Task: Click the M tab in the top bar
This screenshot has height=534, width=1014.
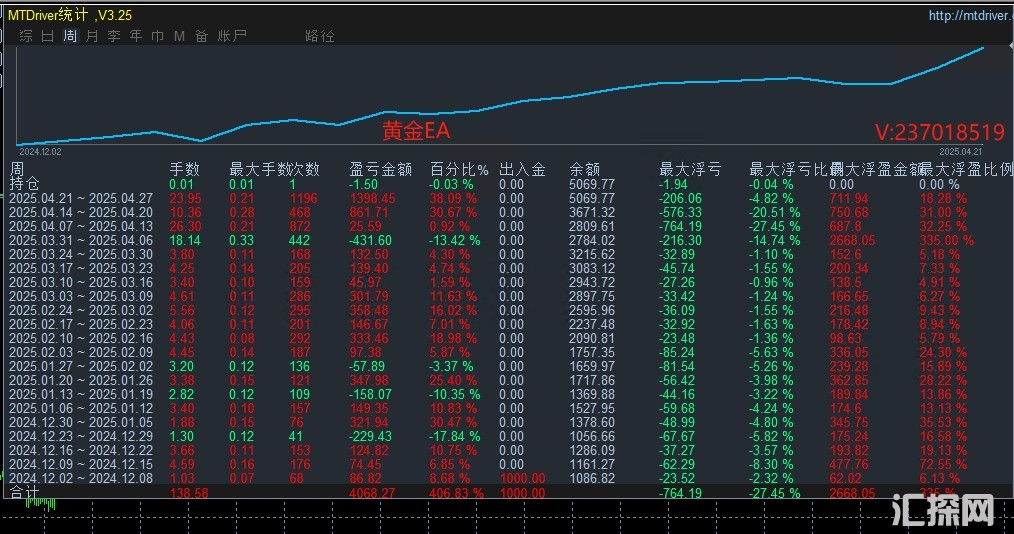Action: [x=179, y=36]
